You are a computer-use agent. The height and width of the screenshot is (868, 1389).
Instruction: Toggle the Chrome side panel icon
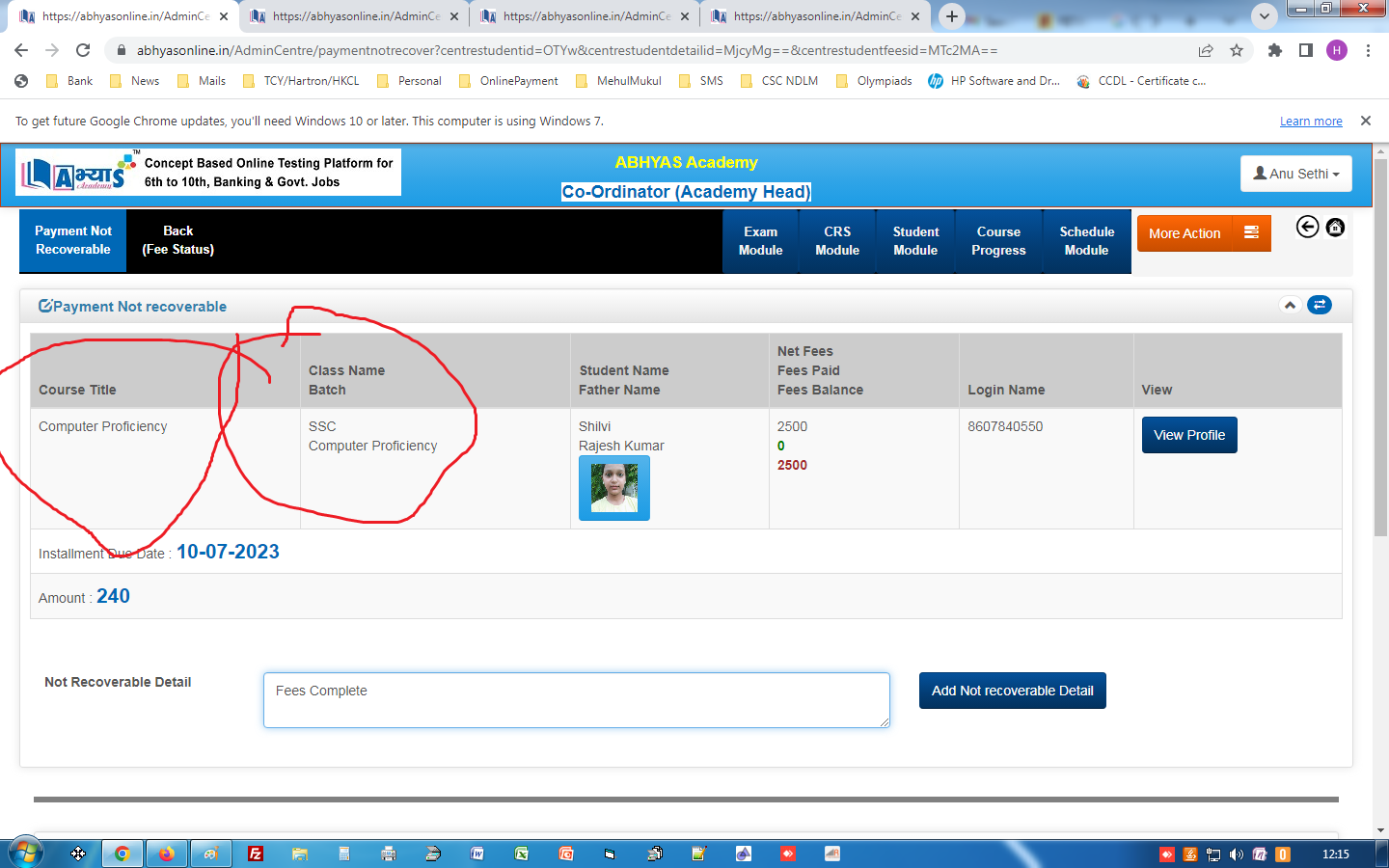click(1305, 50)
